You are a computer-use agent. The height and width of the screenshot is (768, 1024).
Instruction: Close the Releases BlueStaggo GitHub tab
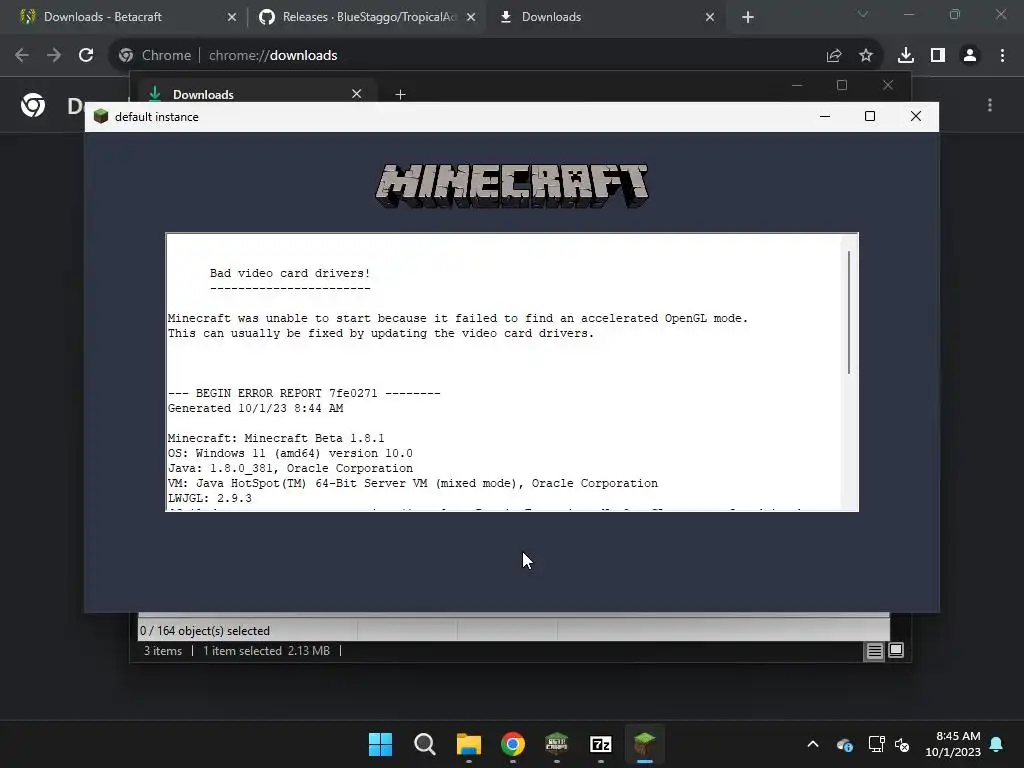click(x=471, y=17)
